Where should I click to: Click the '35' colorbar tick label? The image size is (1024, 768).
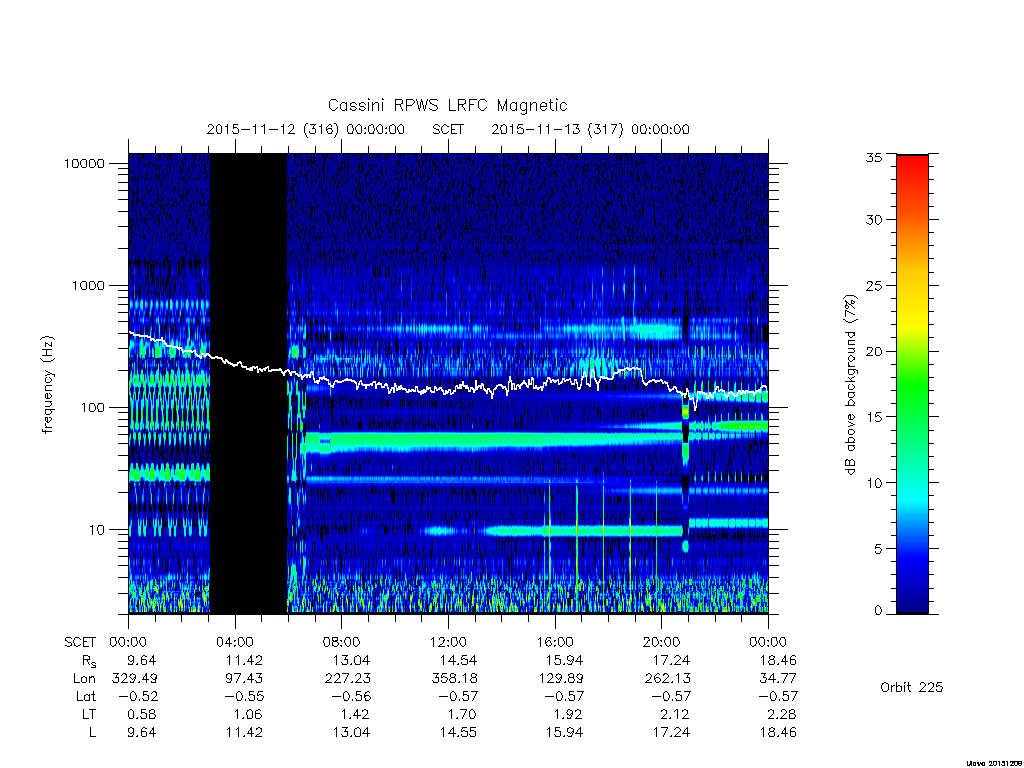(x=874, y=157)
